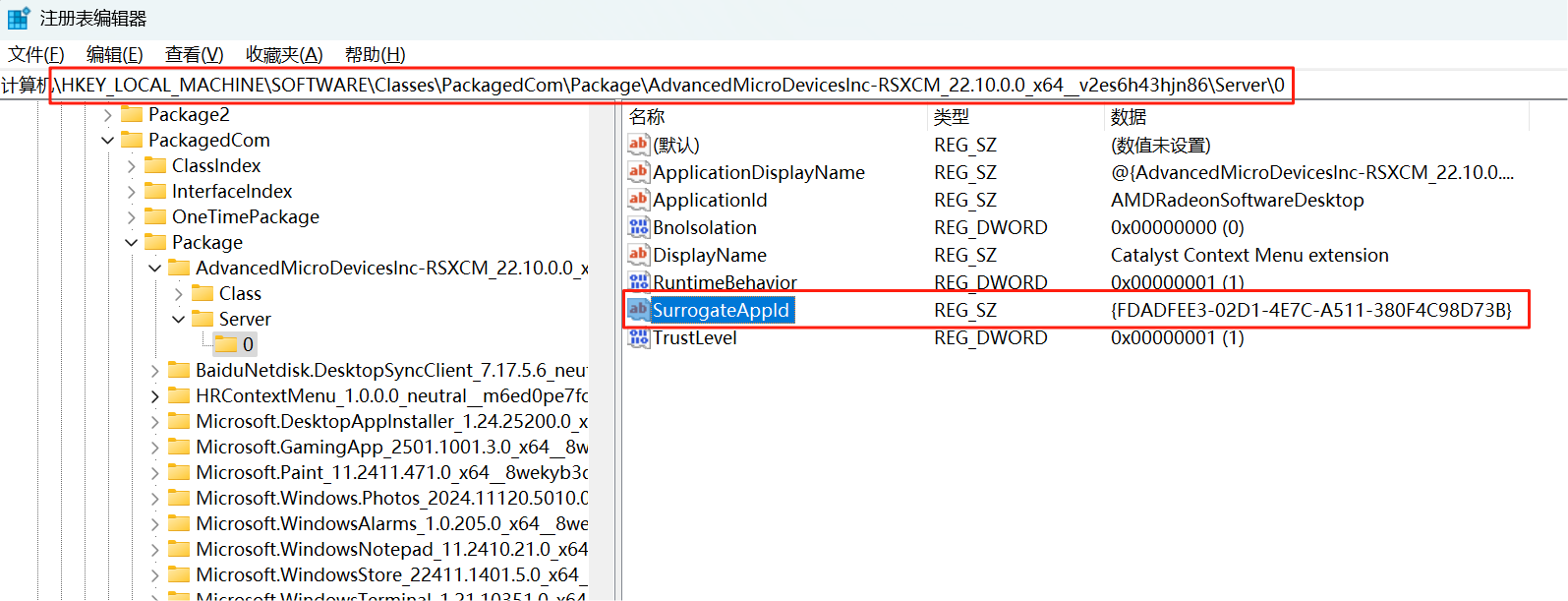The image size is (1568, 601).
Task: Click the 类型 column header
Action: 951,117
